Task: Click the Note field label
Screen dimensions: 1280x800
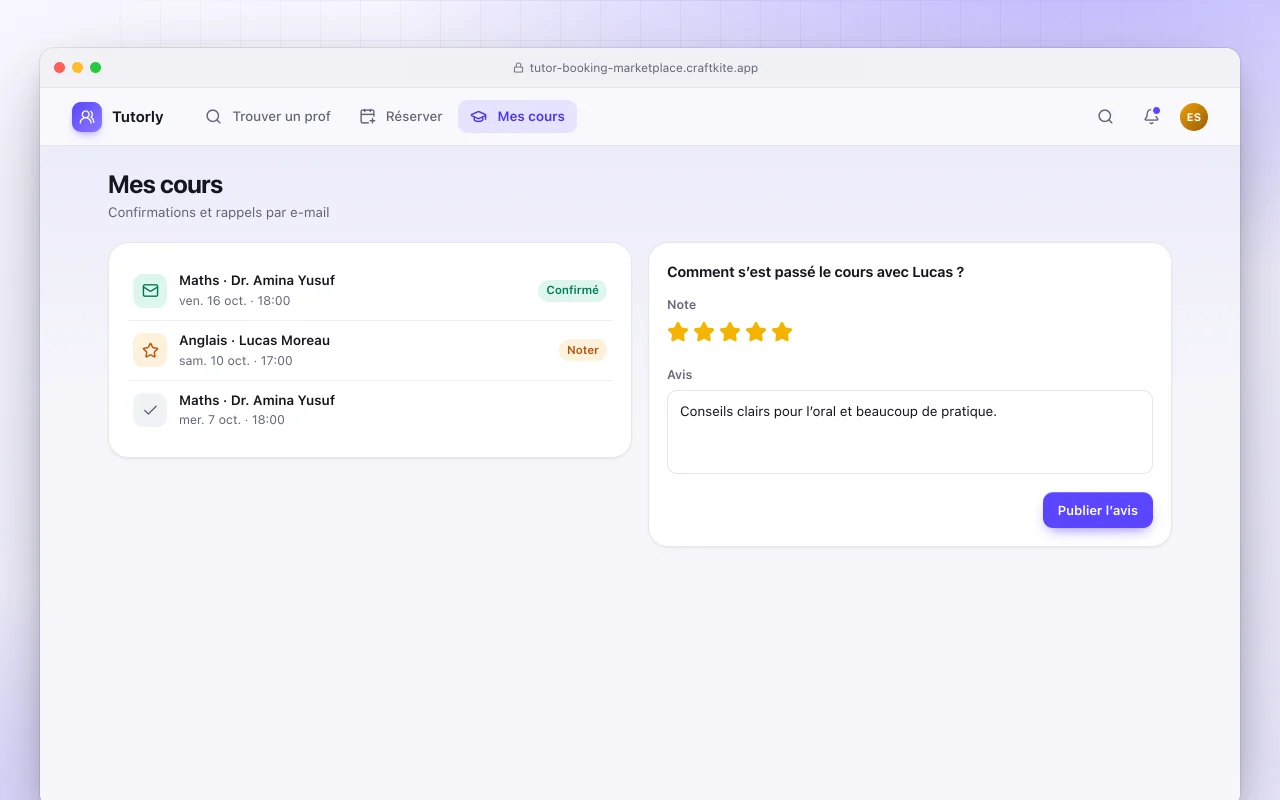Action: (682, 305)
